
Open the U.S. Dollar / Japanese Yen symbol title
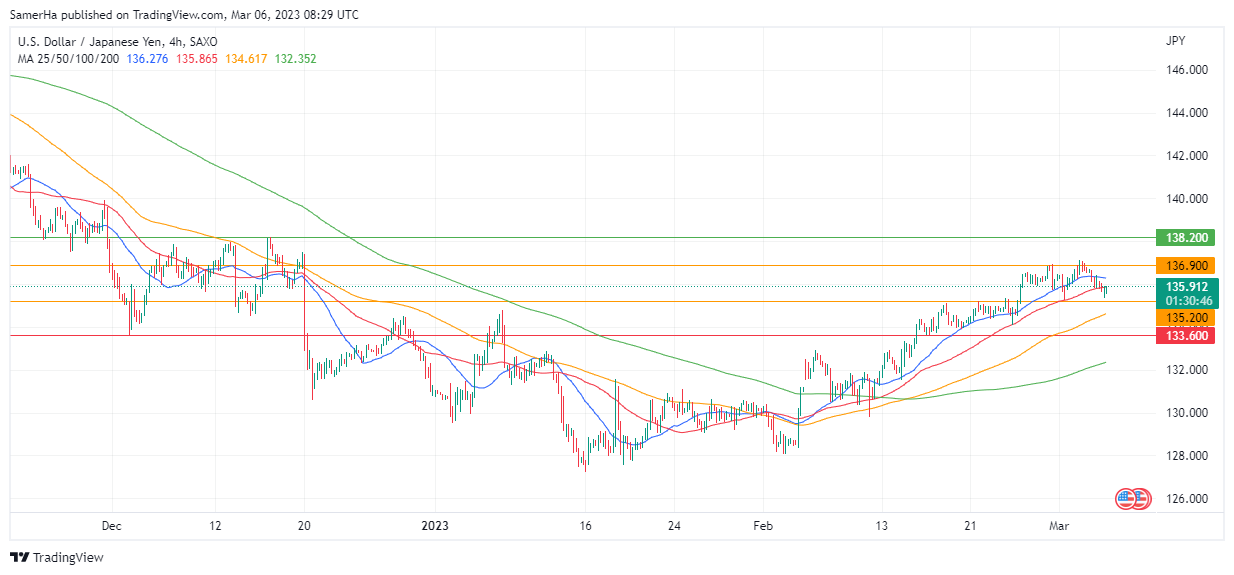coord(117,42)
